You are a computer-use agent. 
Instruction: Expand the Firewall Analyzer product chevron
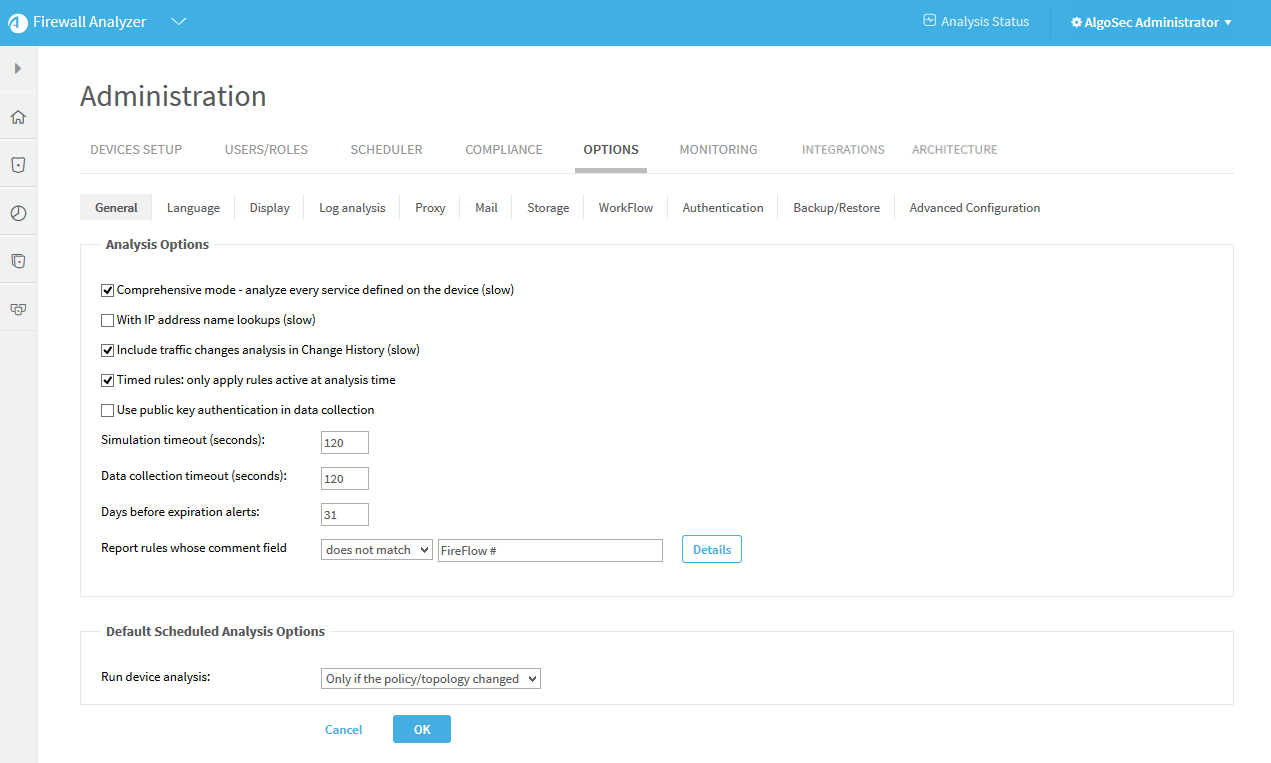[179, 22]
